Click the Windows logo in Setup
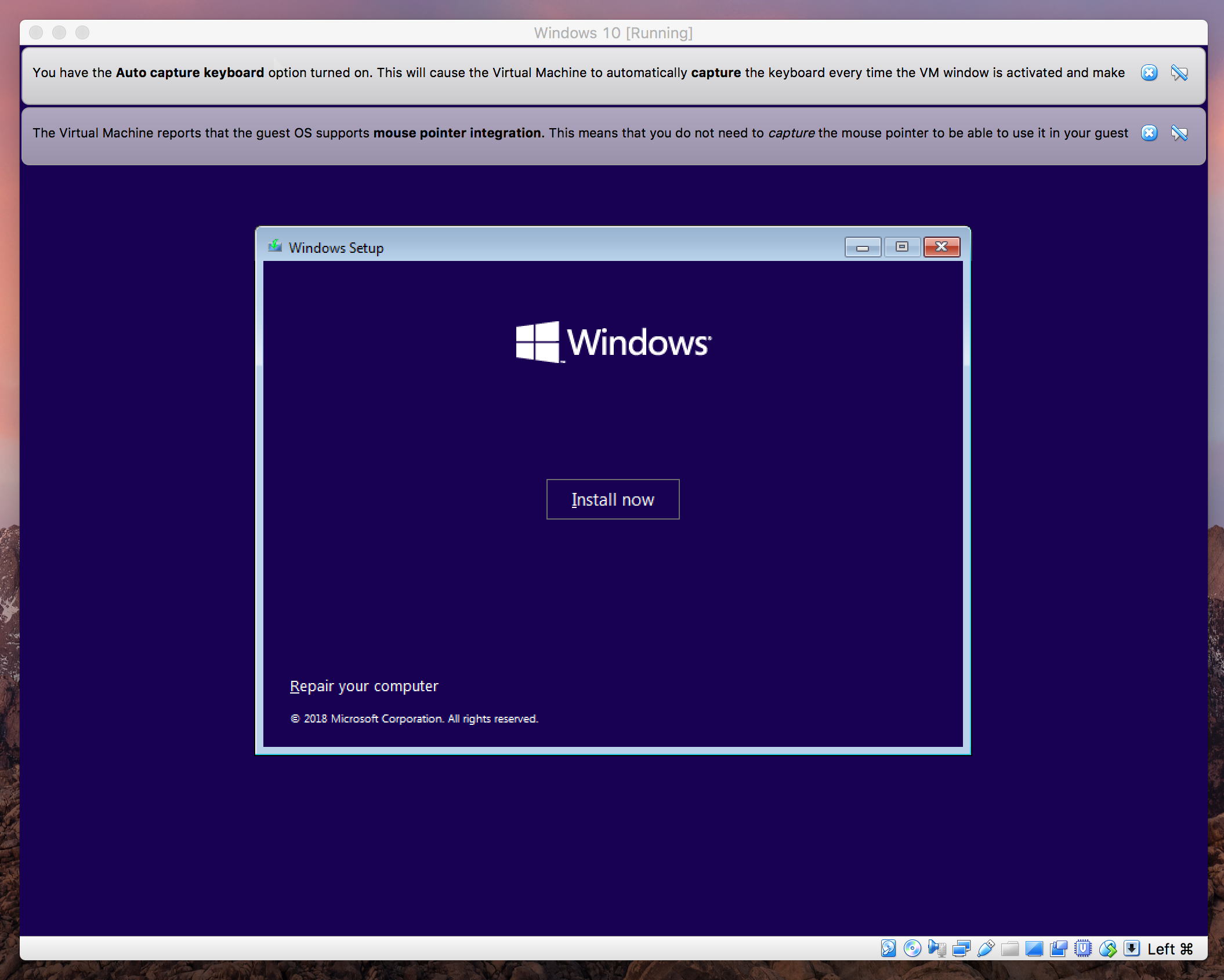This screenshot has width=1224, height=980. [x=613, y=342]
